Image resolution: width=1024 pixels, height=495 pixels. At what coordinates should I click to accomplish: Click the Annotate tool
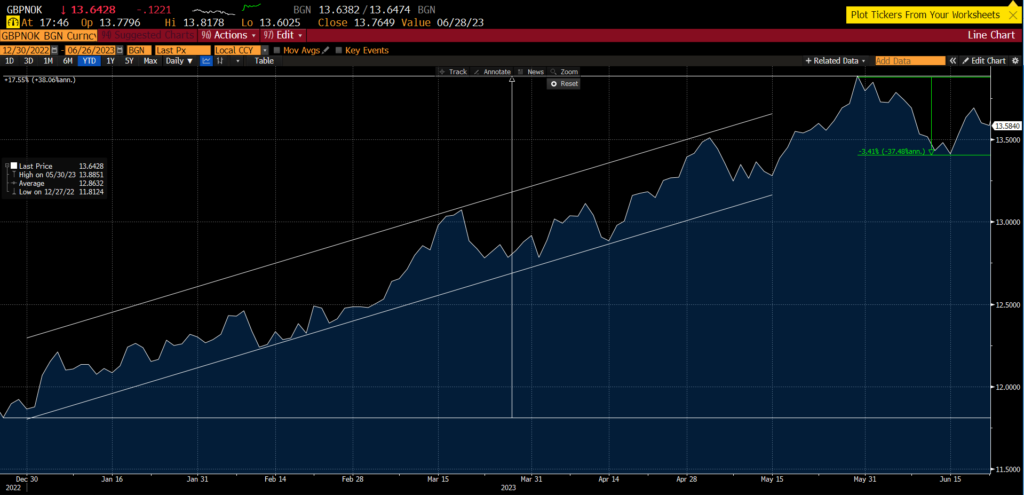491,71
